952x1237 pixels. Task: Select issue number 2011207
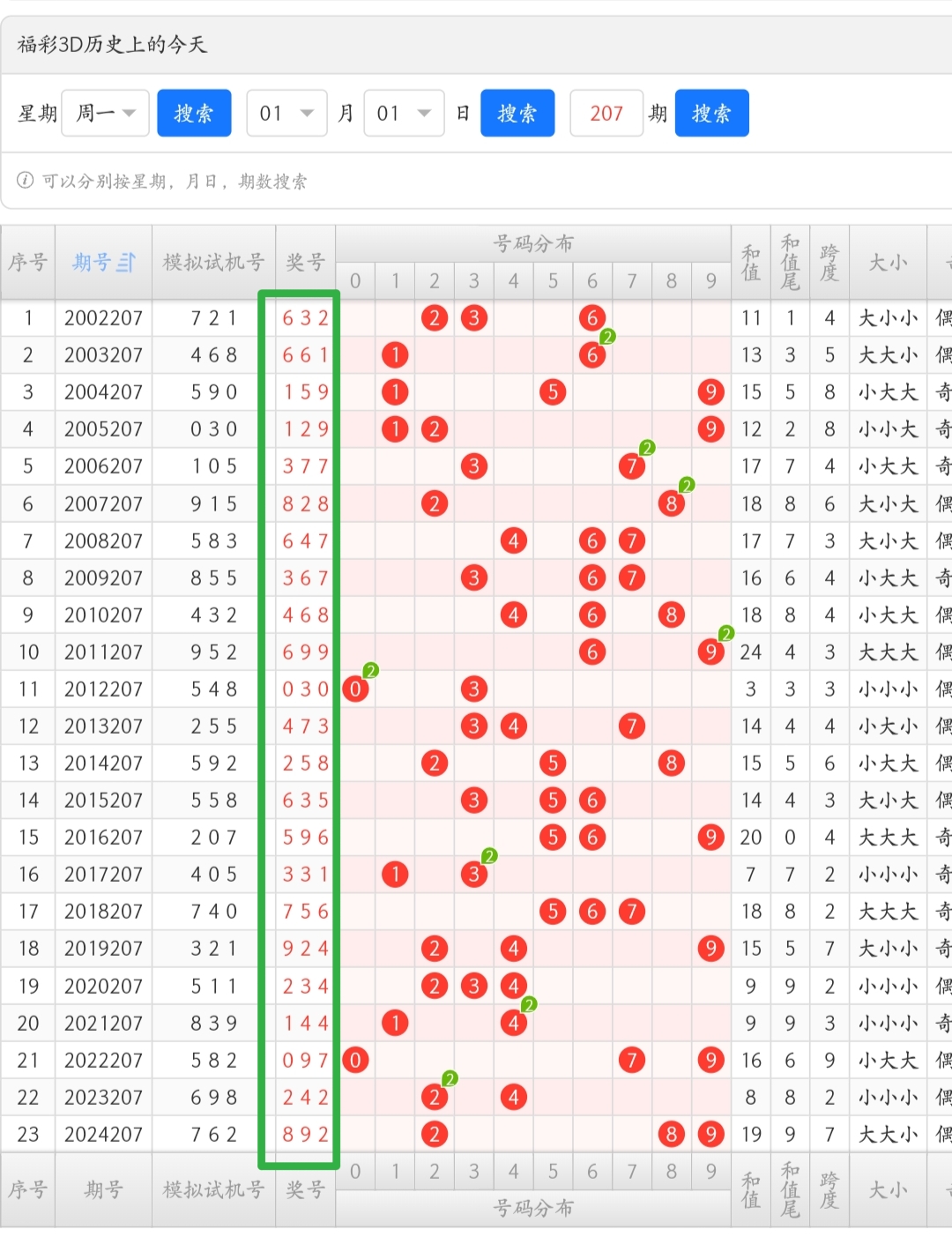point(103,652)
